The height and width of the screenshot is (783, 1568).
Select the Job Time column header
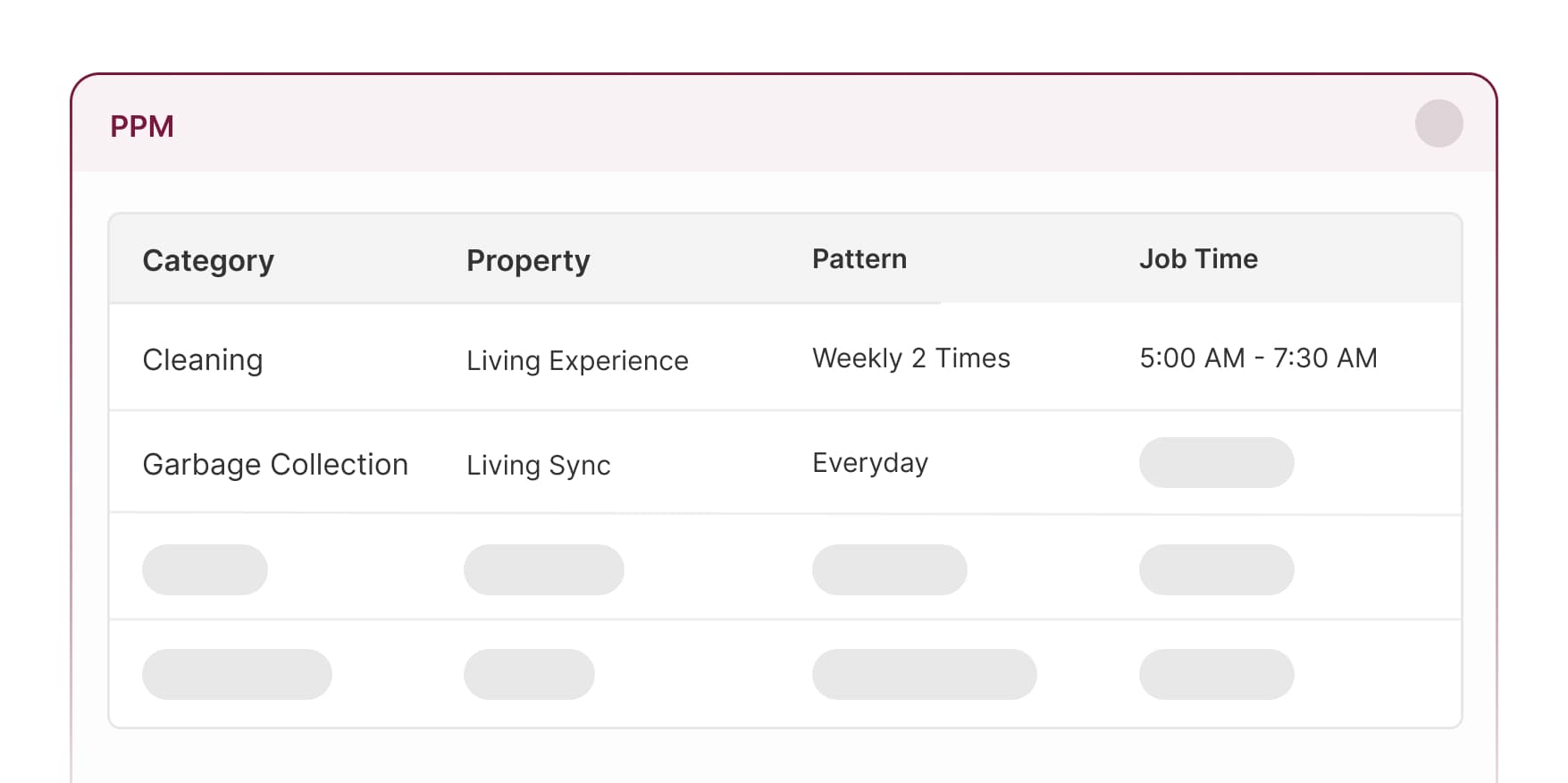click(1199, 258)
